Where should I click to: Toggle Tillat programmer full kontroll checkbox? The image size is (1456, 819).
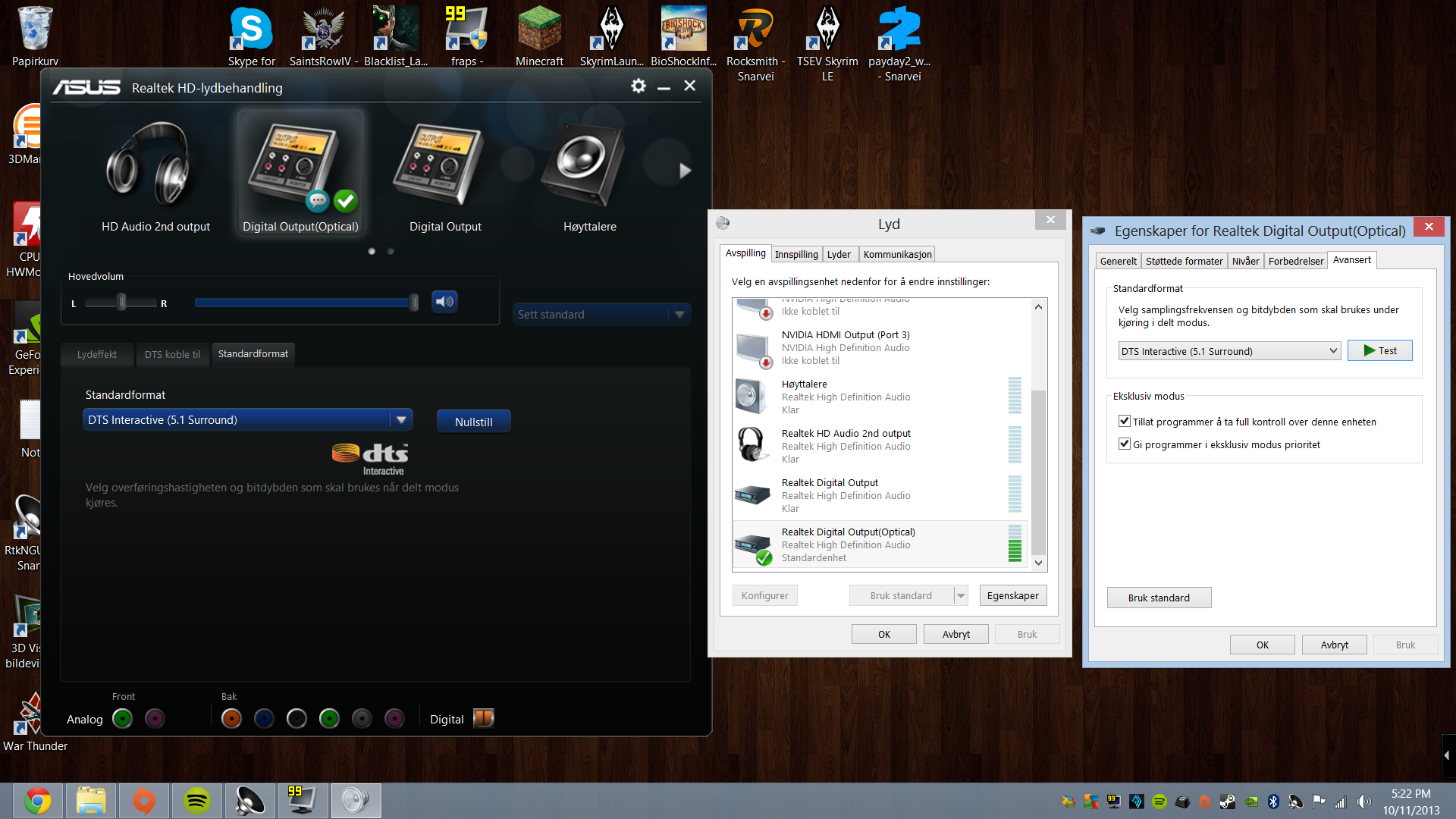point(1125,421)
